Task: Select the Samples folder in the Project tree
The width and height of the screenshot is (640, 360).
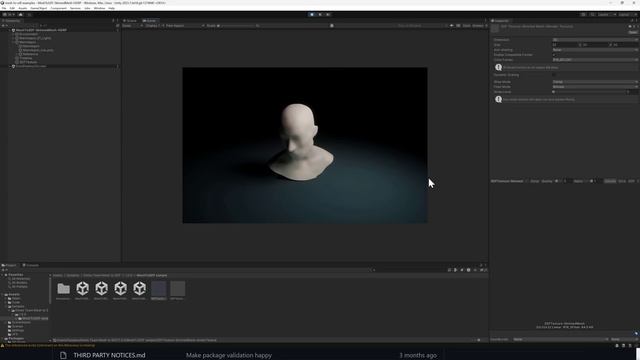Action: [18, 306]
